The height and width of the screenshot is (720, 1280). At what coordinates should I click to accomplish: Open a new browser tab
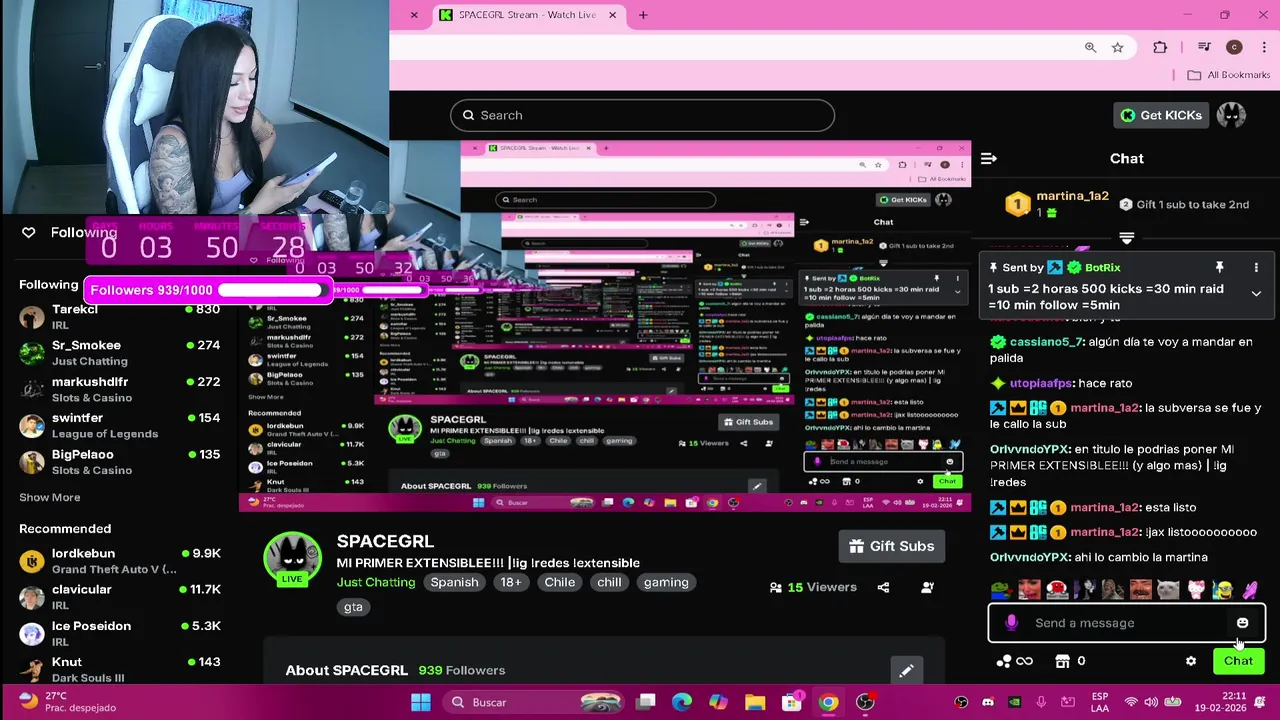tap(643, 15)
